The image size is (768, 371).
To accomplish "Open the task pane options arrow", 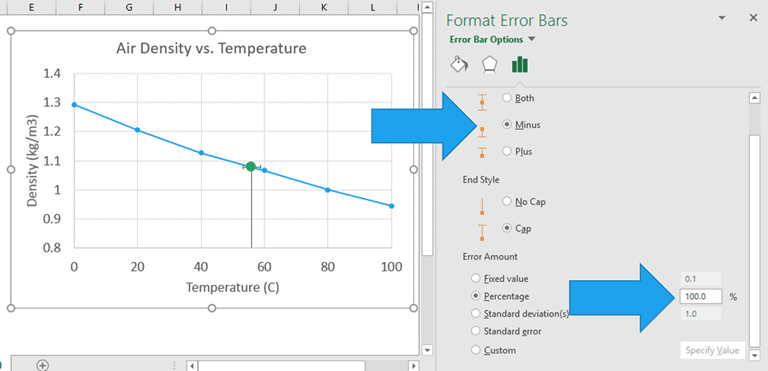I will coord(721,18).
